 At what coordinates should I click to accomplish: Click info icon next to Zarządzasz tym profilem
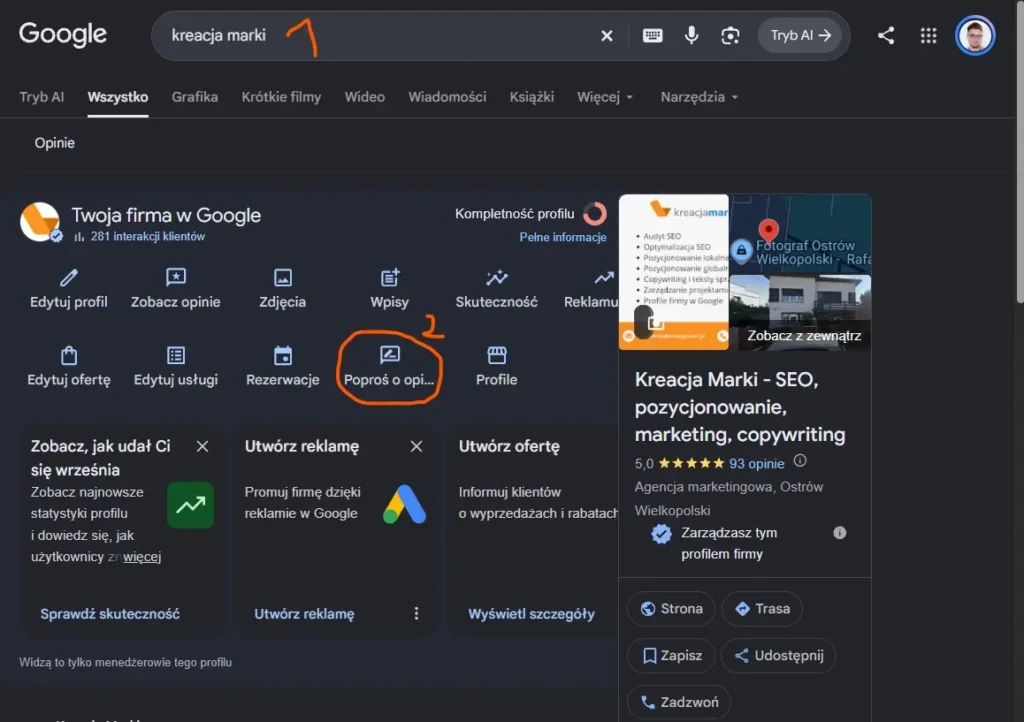(840, 533)
